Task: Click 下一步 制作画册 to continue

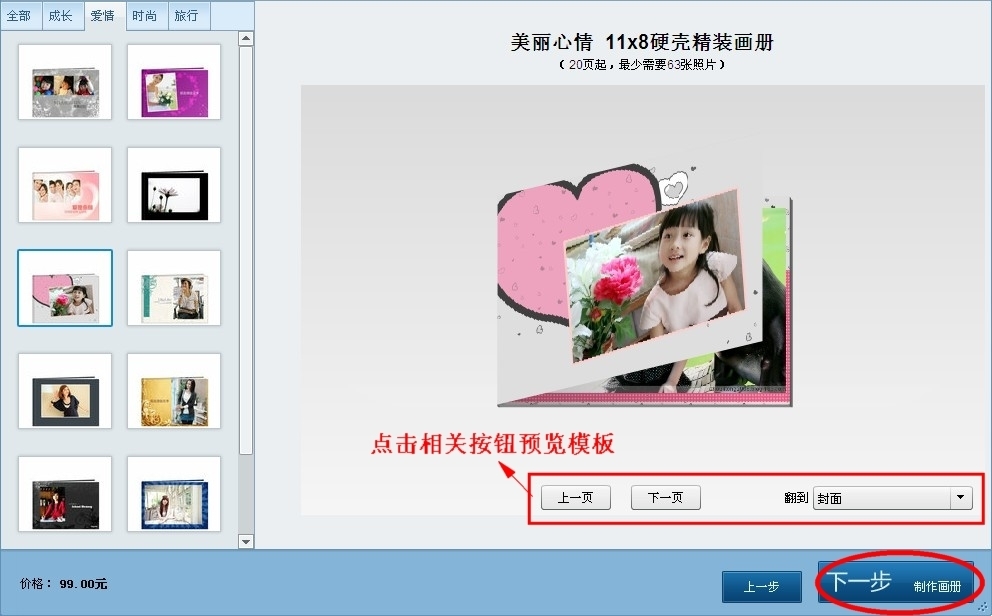Action: [x=895, y=584]
